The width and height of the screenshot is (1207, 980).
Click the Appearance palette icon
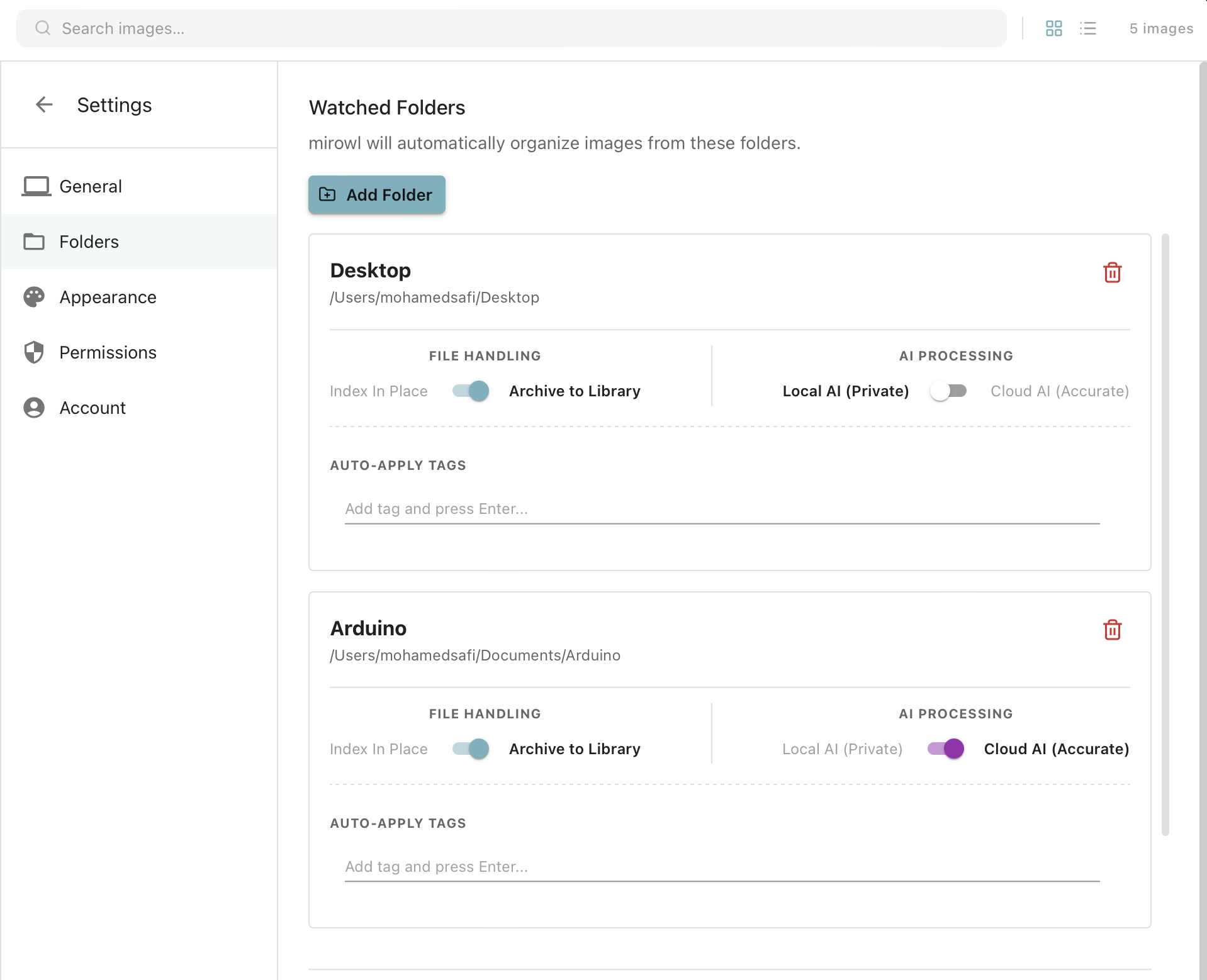[34, 297]
